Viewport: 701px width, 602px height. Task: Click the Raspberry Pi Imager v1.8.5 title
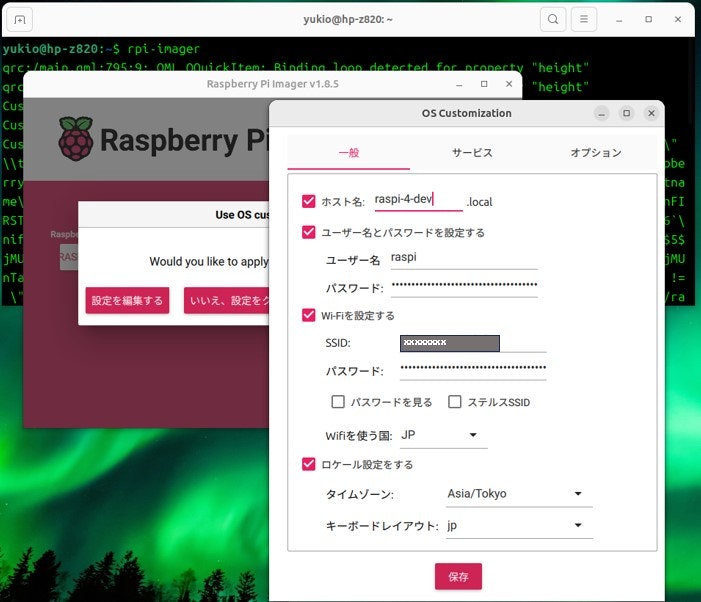click(x=272, y=84)
